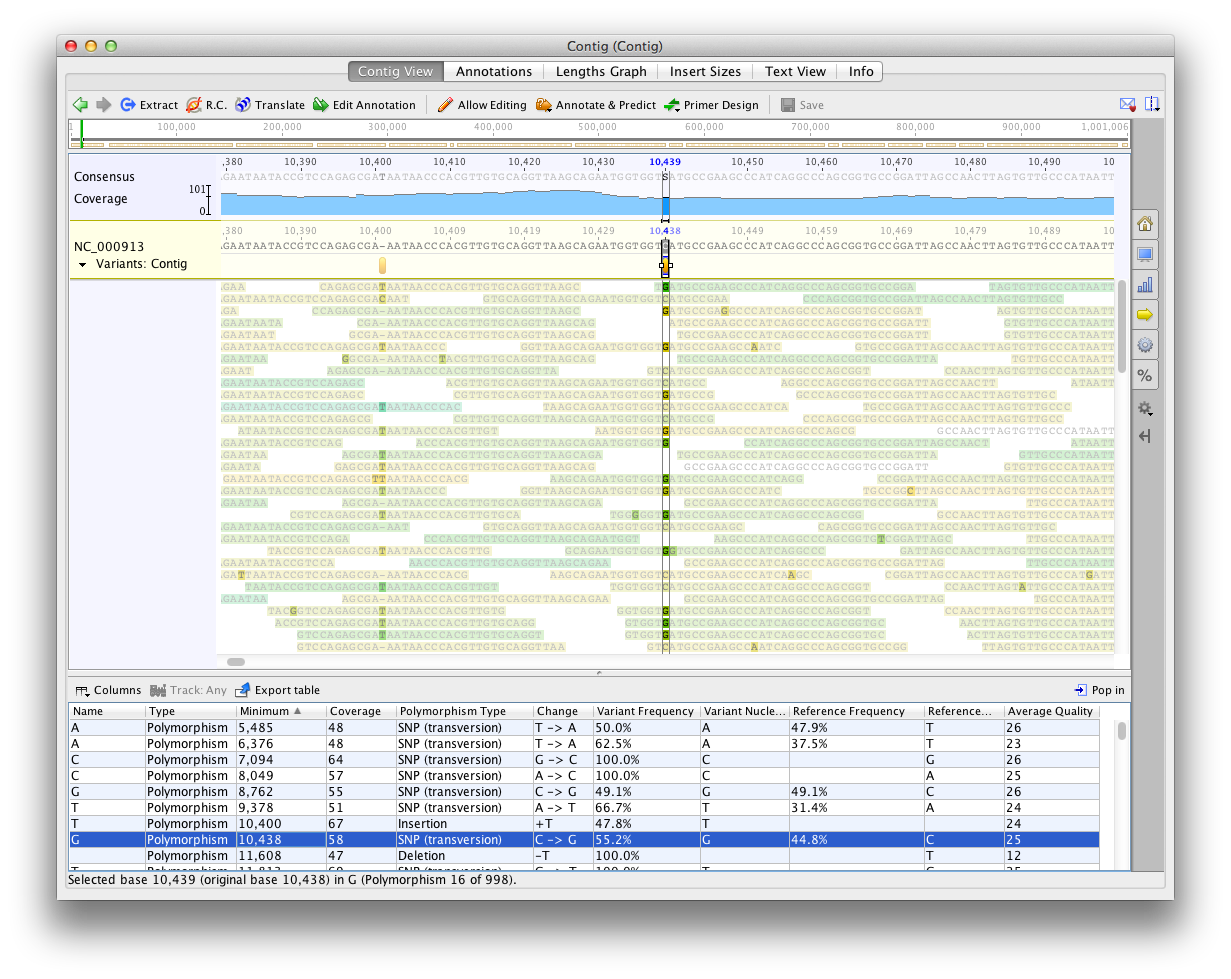Sort by Polymorphism Type column header
This screenshot has width=1231, height=979.
click(x=463, y=711)
